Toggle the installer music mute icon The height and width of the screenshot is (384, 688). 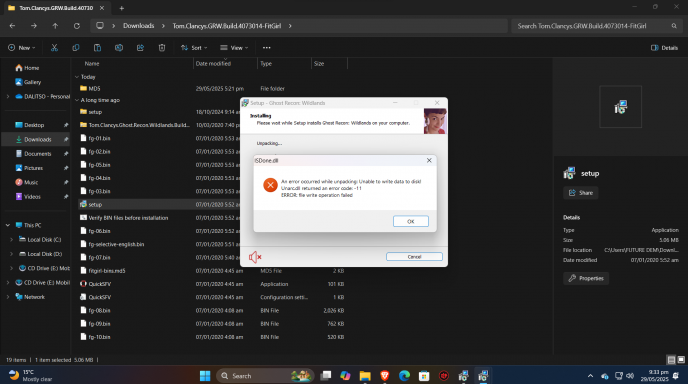(x=255, y=257)
